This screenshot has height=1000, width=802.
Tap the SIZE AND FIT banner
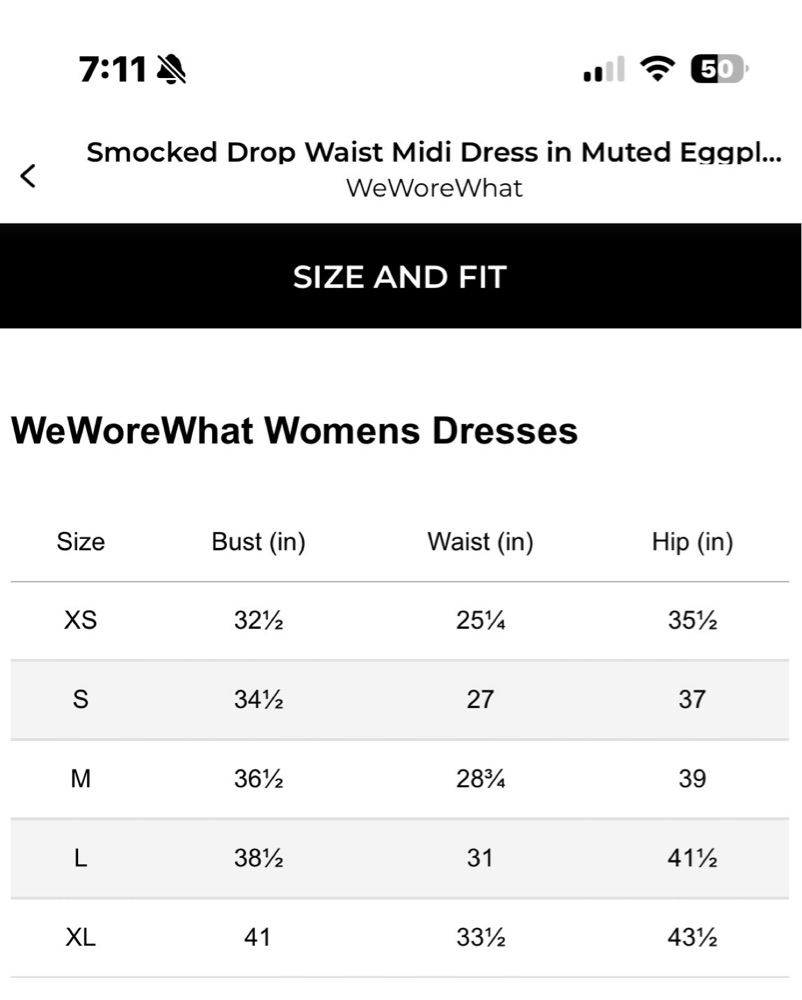400,276
